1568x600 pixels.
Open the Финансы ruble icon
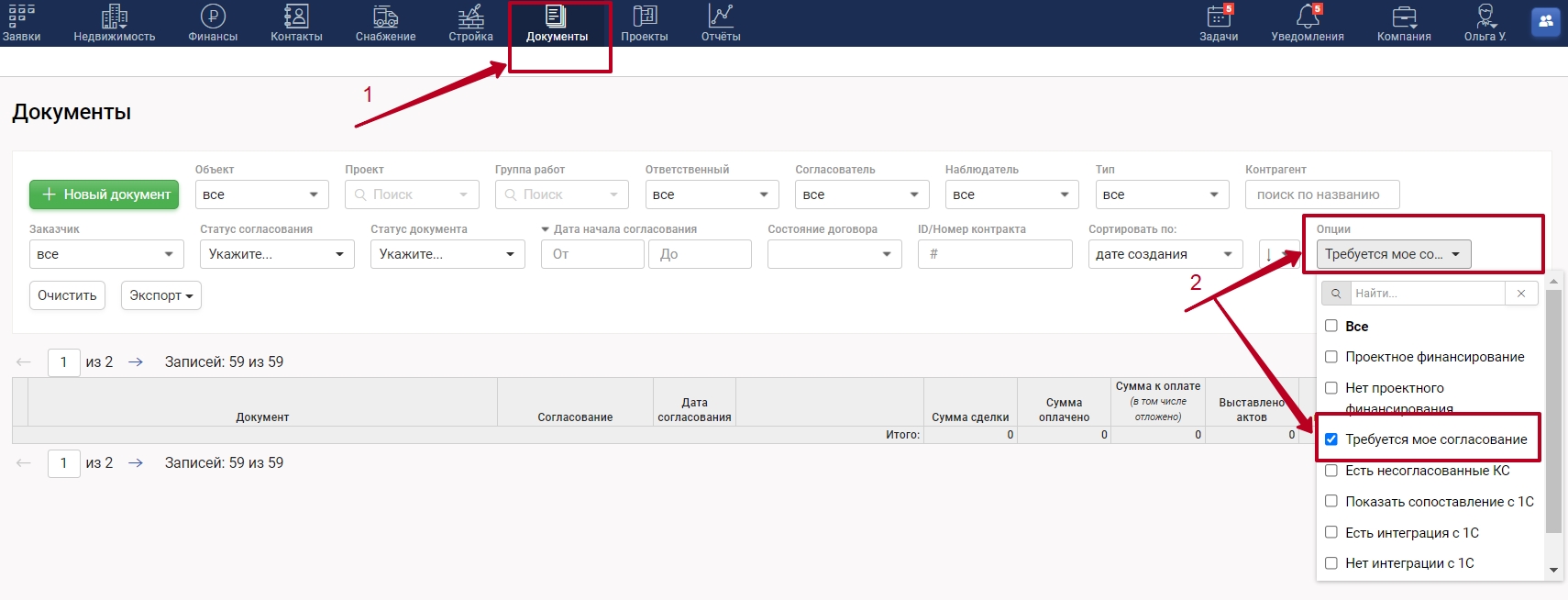213,17
